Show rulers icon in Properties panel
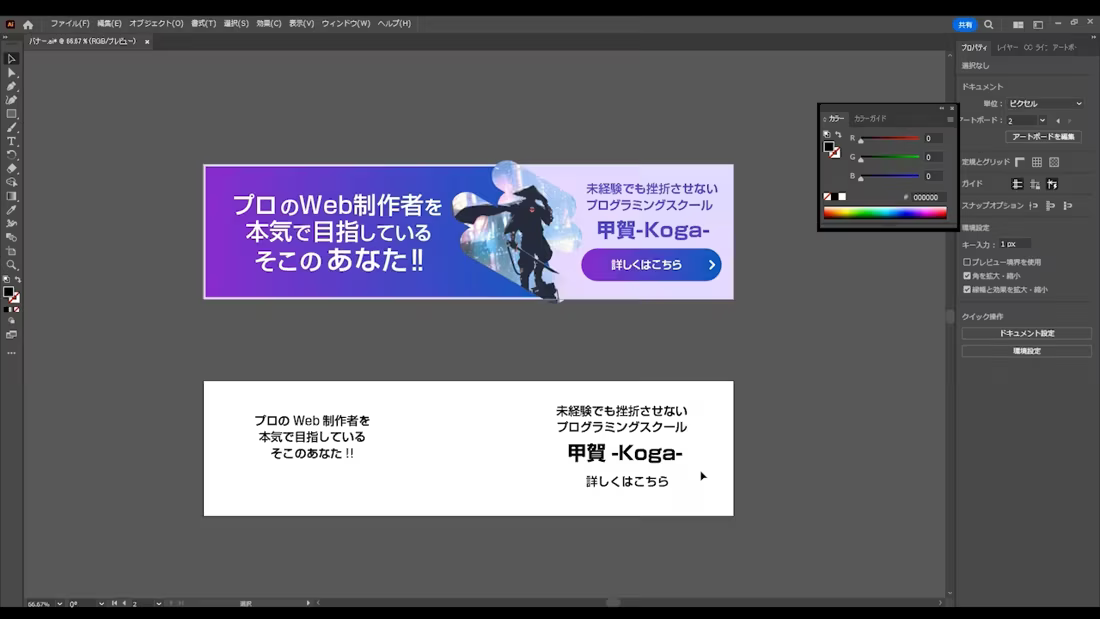 point(1020,162)
